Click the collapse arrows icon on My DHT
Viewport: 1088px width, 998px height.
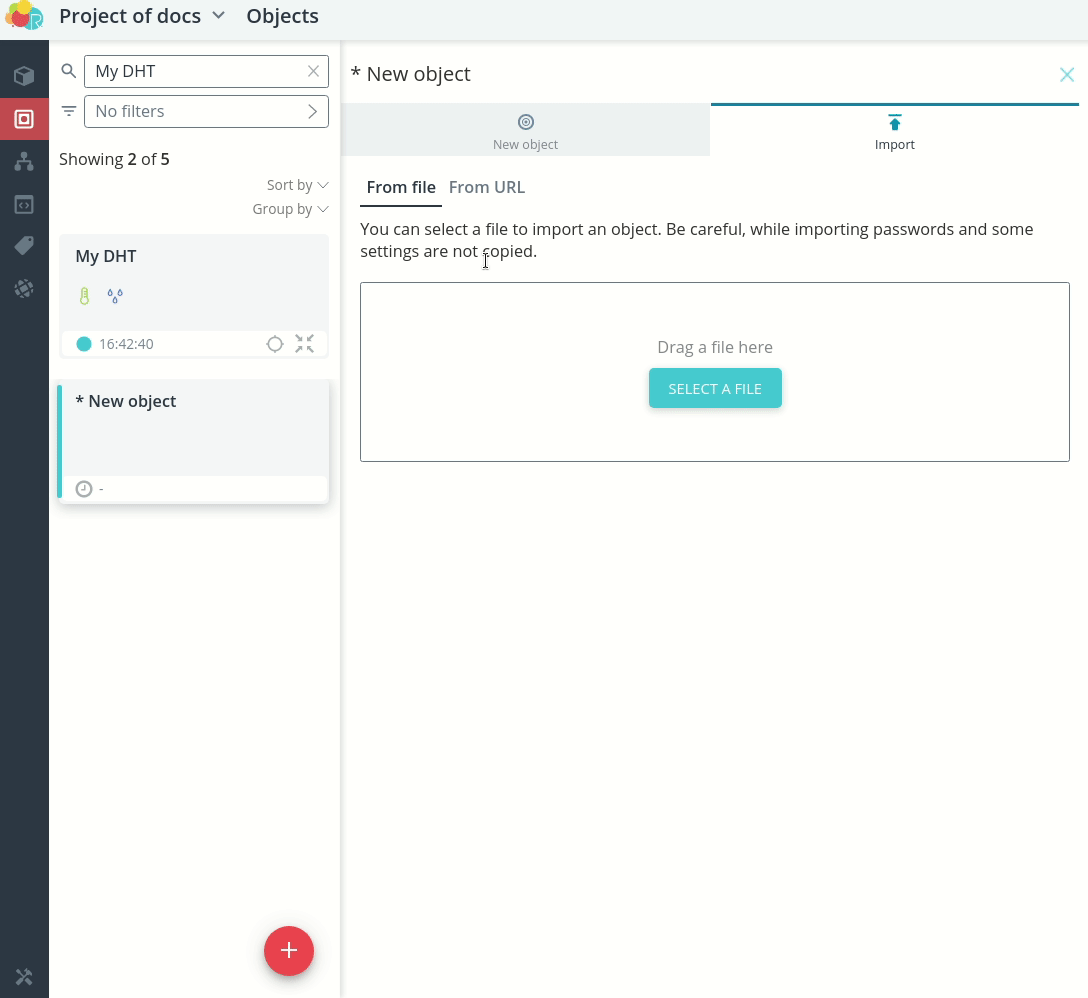pos(305,344)
